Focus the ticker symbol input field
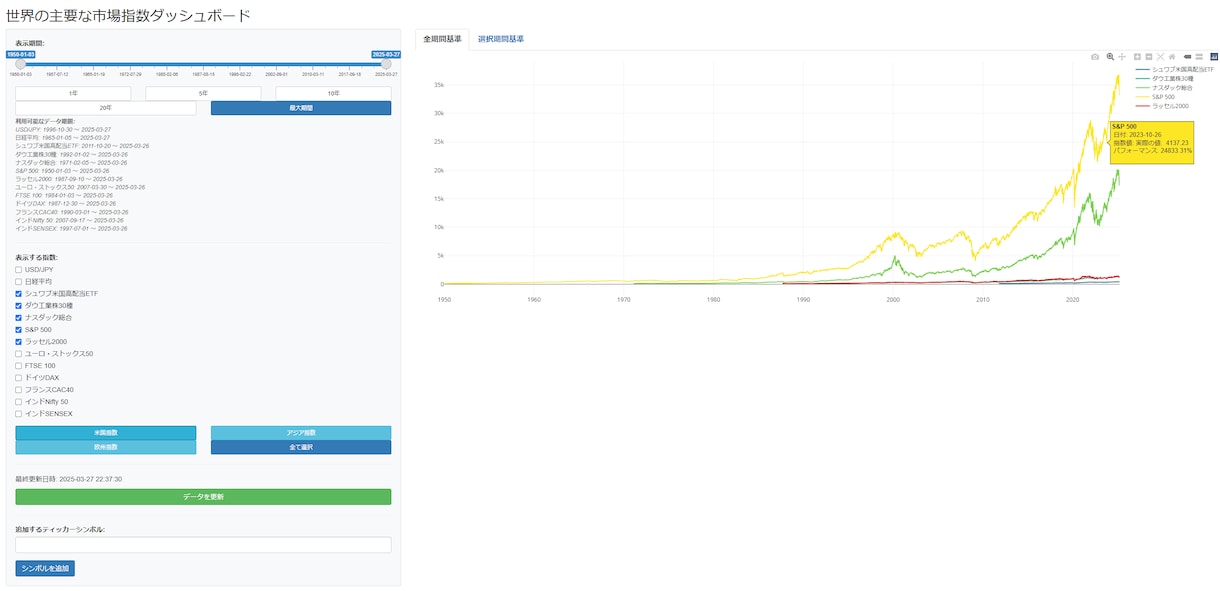Viewport: 1220px width, 591px height. point(203,545)
